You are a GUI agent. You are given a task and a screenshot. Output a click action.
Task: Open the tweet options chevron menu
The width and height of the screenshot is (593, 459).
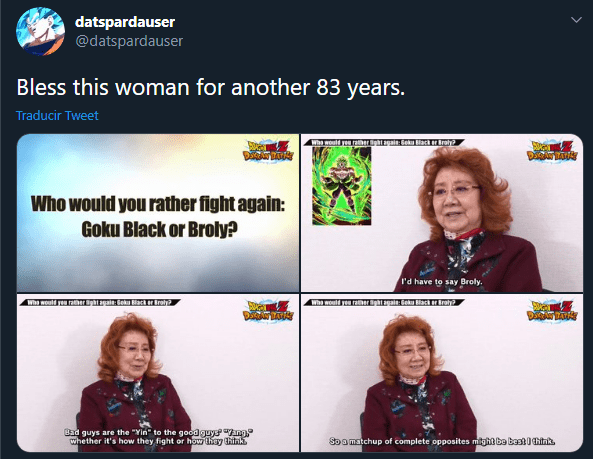point(576,20)
